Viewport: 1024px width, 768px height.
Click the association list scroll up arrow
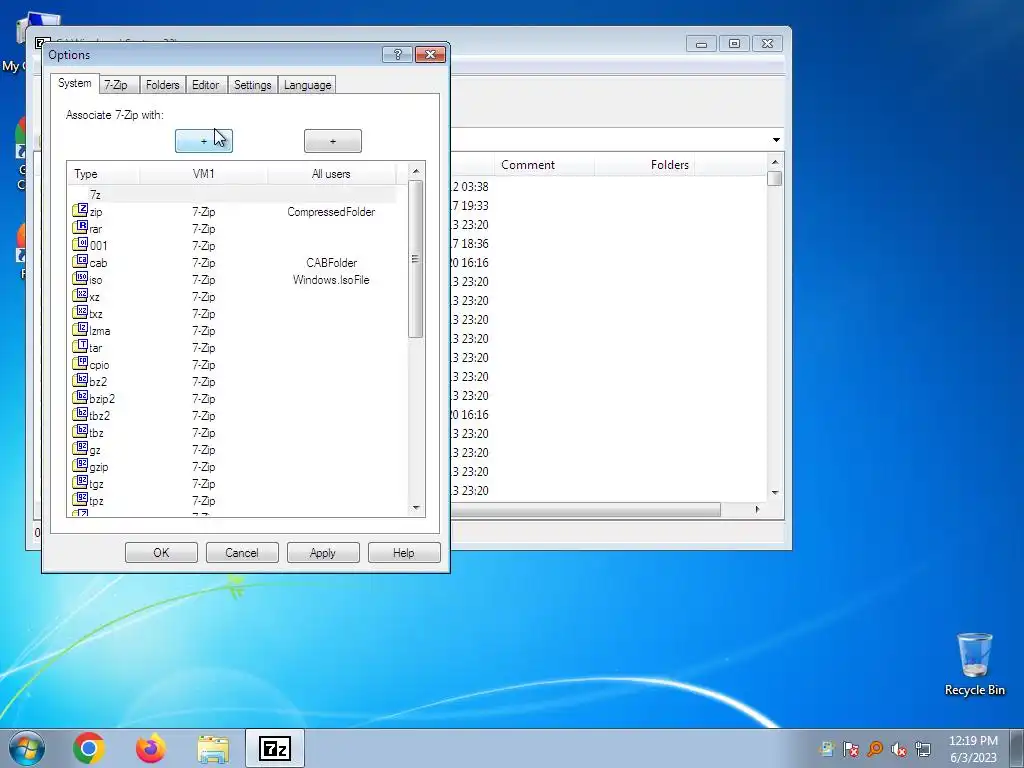point(415,171)
